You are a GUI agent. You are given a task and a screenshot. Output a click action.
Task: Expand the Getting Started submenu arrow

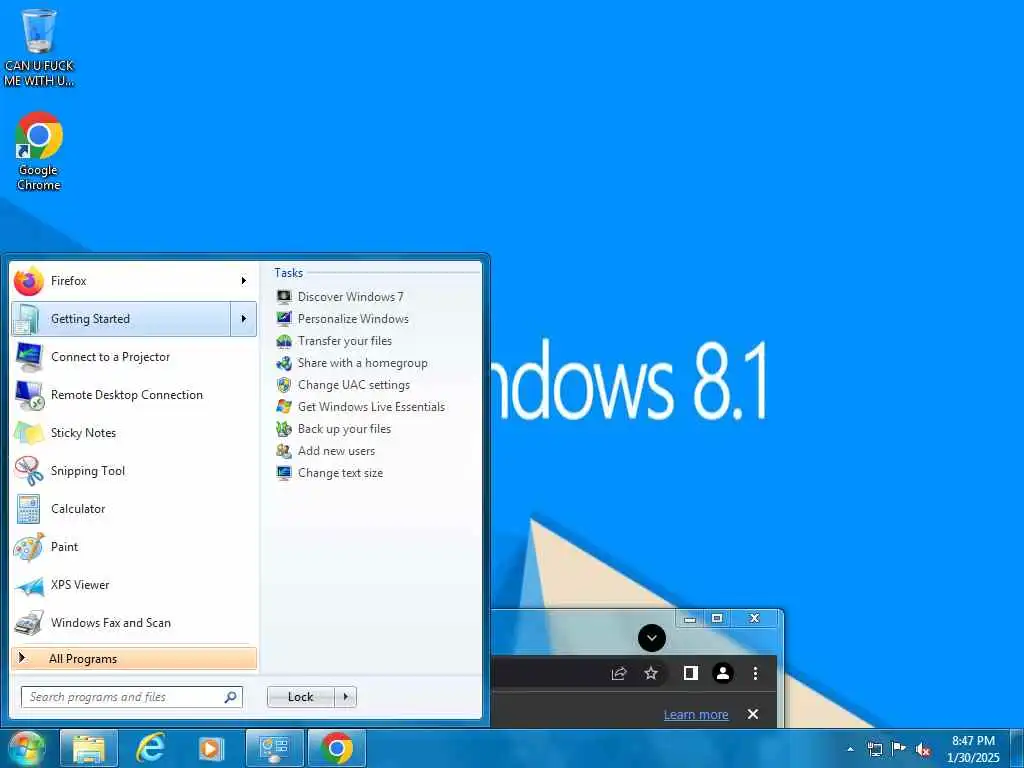[x=244, y=319]
